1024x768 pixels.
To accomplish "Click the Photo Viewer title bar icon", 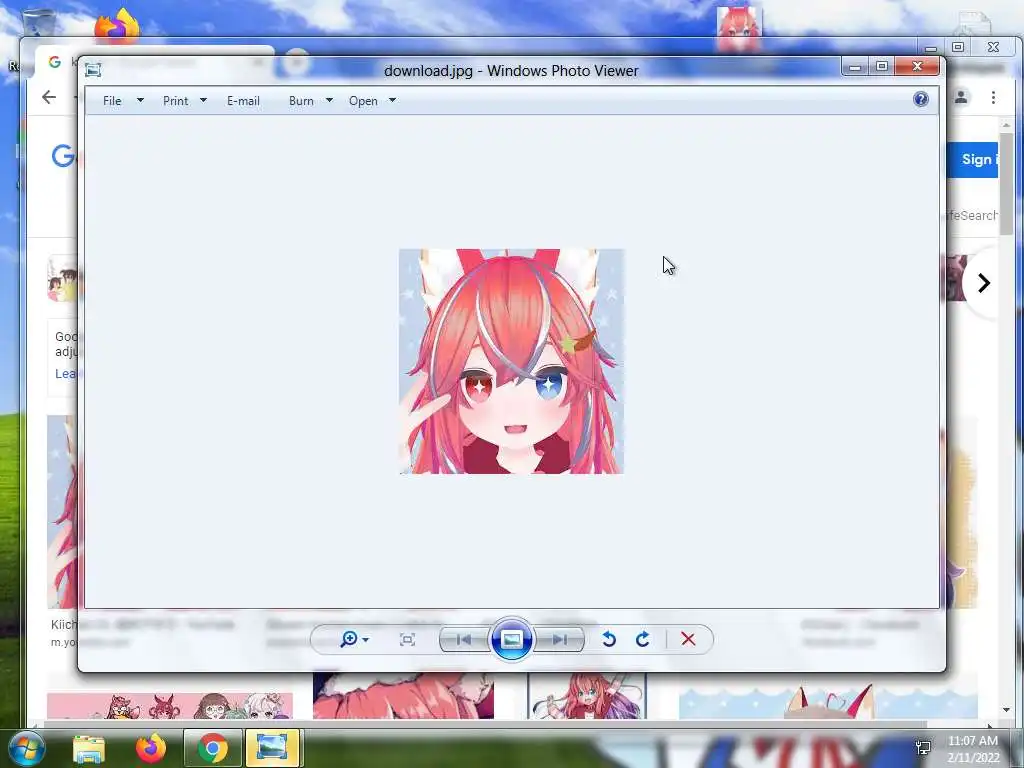I will tap(93, 70).
